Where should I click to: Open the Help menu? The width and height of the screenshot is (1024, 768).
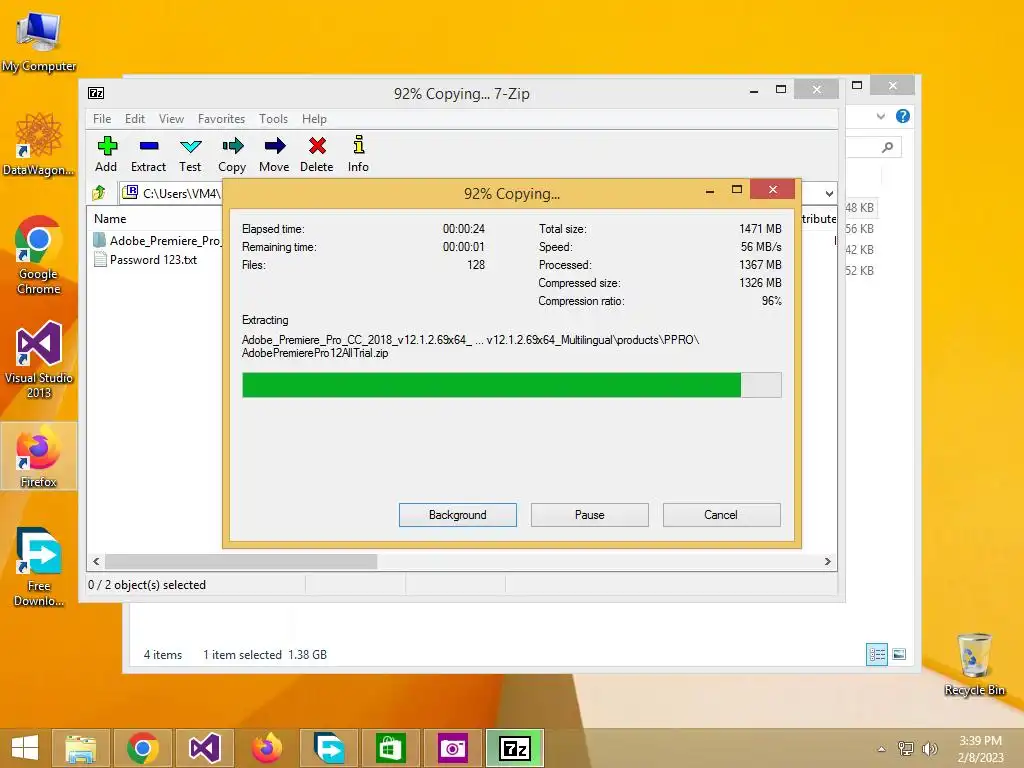point(314,119)
